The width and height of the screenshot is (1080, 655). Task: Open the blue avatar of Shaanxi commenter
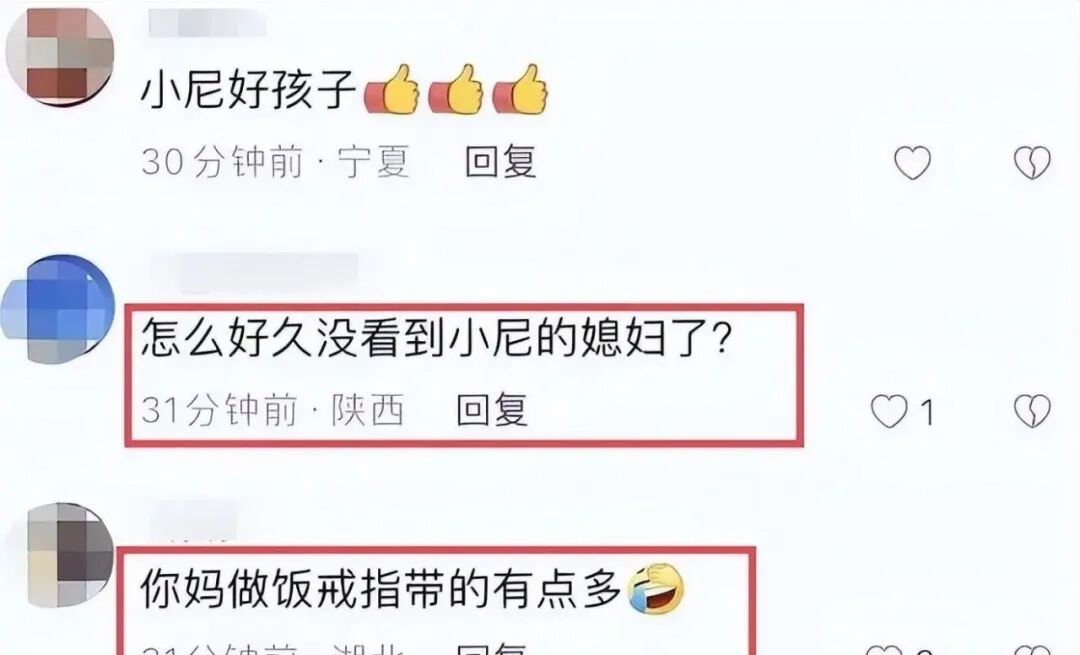pyautogui.click(x=58, y=308)
